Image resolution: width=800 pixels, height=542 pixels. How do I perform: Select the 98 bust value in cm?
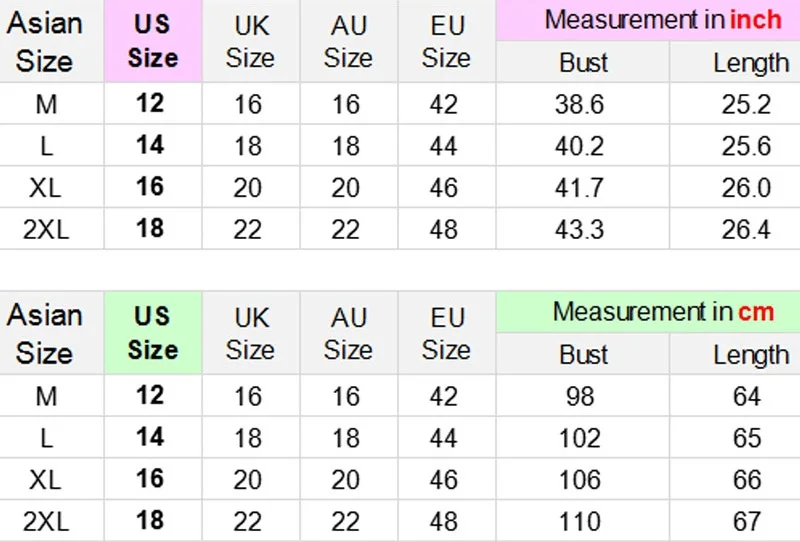click(x=580, y=396)
